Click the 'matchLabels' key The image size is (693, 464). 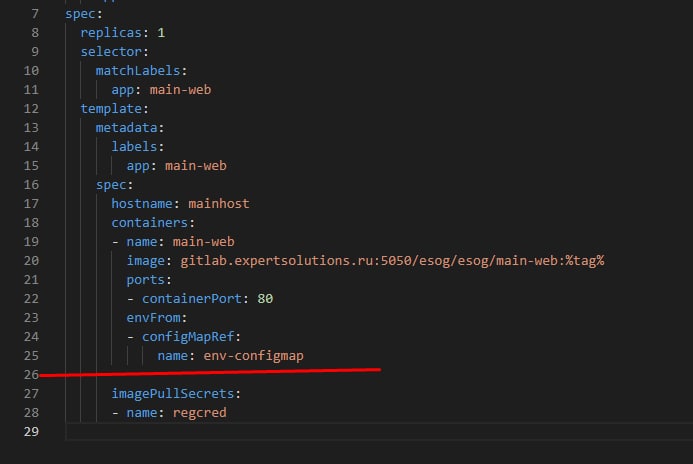pyautogui.click(x=138, y=71)
